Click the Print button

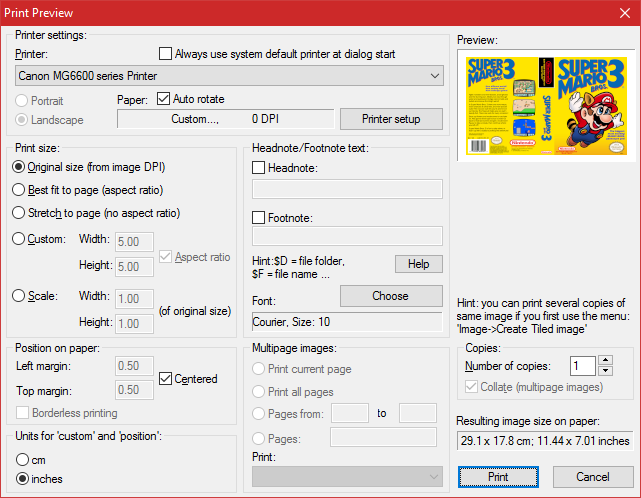[498, 477]
